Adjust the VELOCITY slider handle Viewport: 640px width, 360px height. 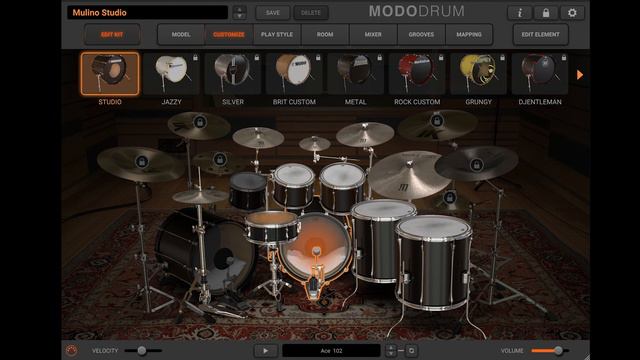coord(142,350)
